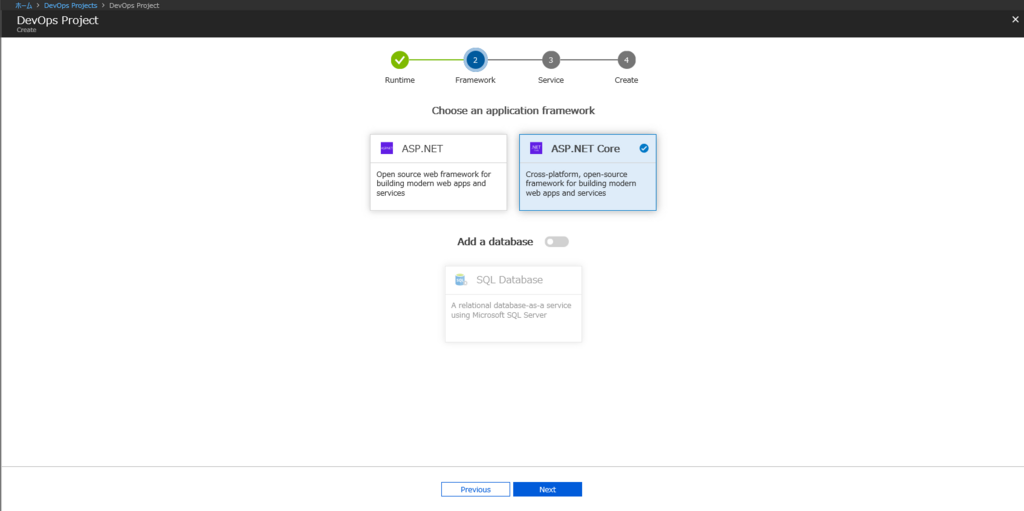Jump to step 4 Create
This screenshot has height=511, width=1024.
pos(626,60)
